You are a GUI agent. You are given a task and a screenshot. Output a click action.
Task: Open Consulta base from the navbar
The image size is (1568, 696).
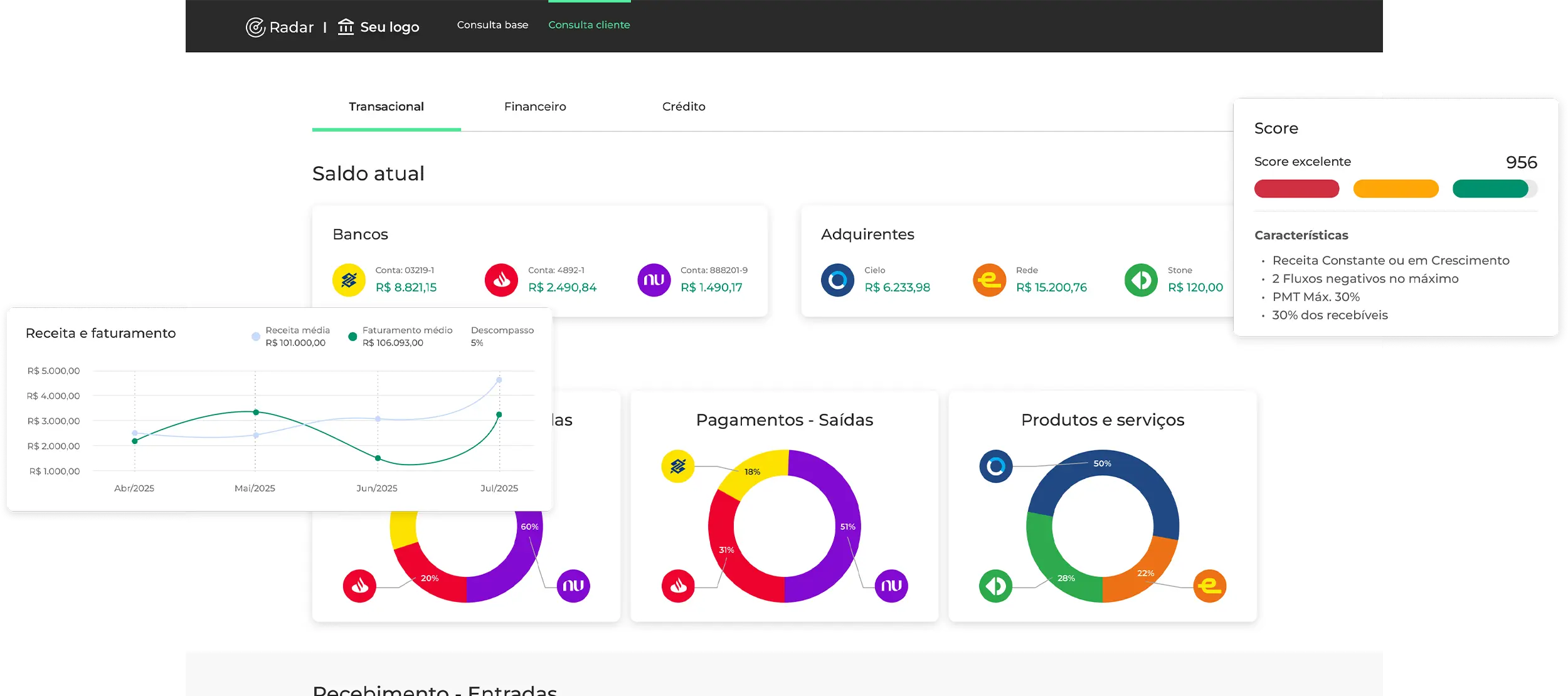pos(493,24)
